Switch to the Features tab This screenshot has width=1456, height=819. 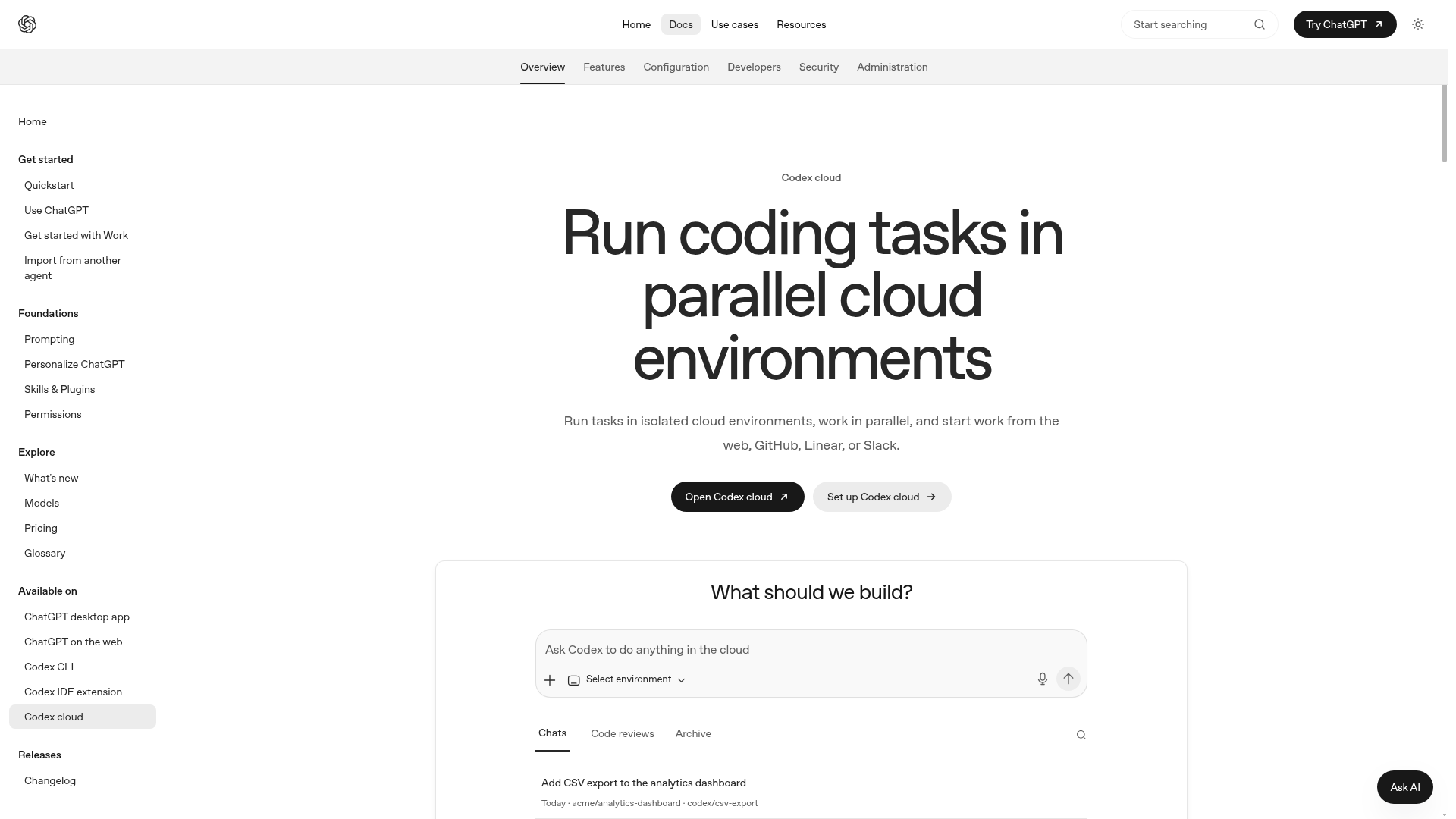pyautogui.click(x=604, y=67)
